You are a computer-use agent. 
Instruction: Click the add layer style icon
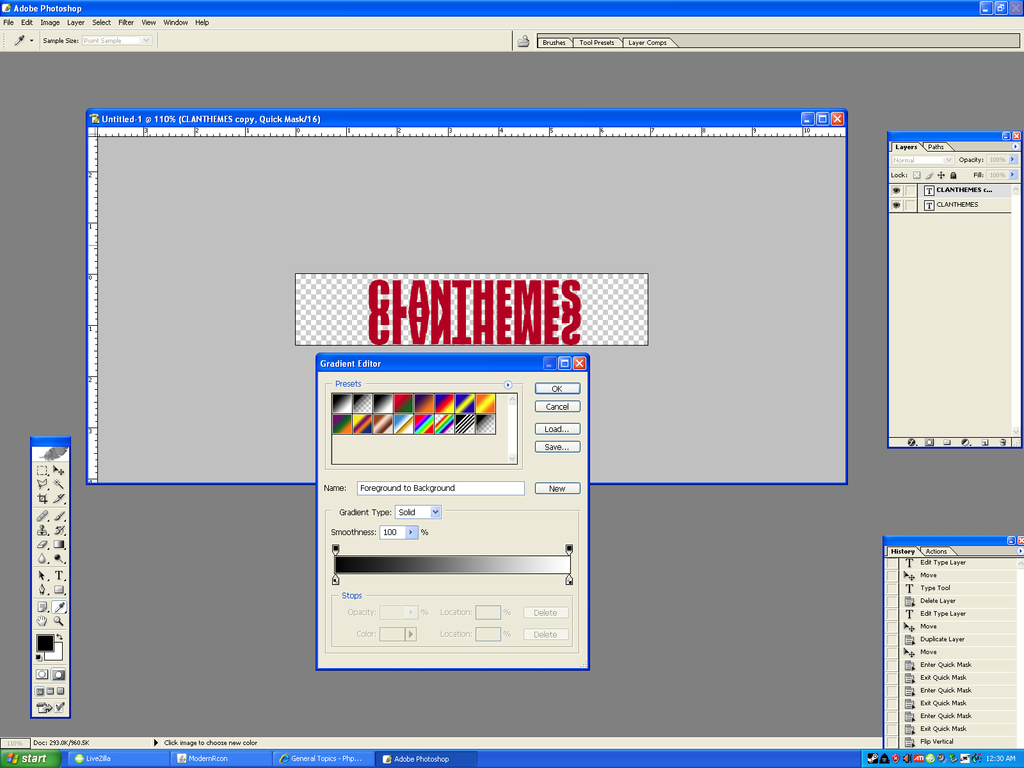912,442
